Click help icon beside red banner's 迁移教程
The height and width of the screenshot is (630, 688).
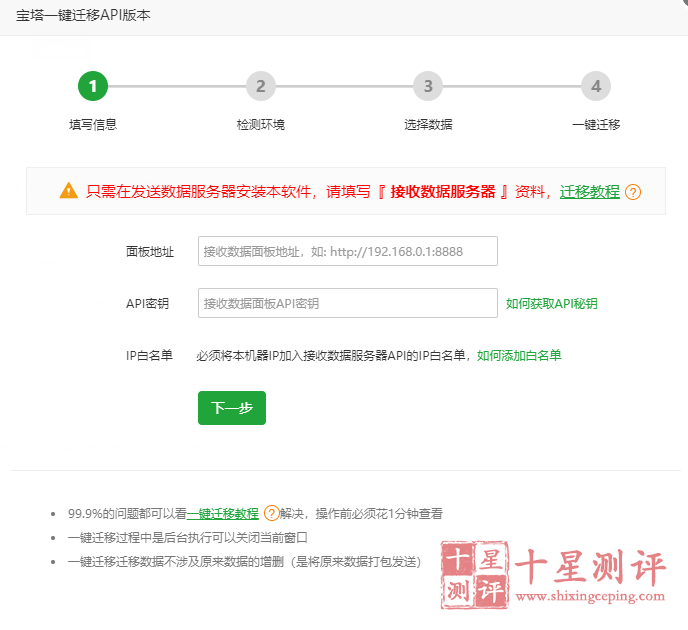(x=633, y=192)
